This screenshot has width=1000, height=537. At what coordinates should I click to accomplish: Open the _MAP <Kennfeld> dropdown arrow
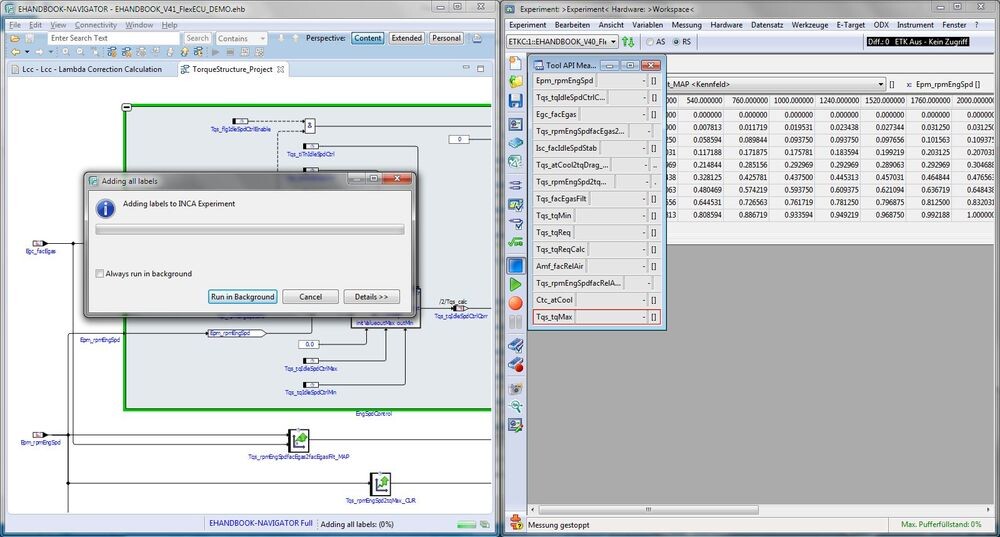click(881, 84)
